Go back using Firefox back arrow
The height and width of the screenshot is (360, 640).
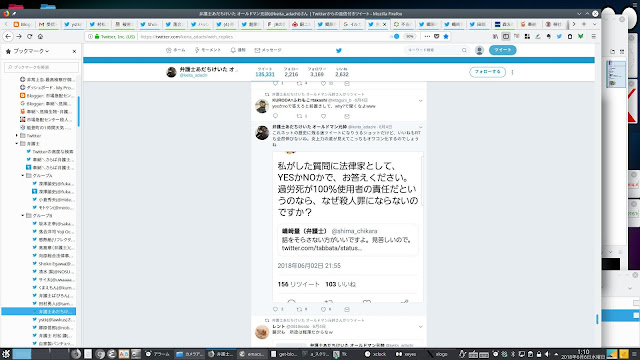[x=8, y=36]
